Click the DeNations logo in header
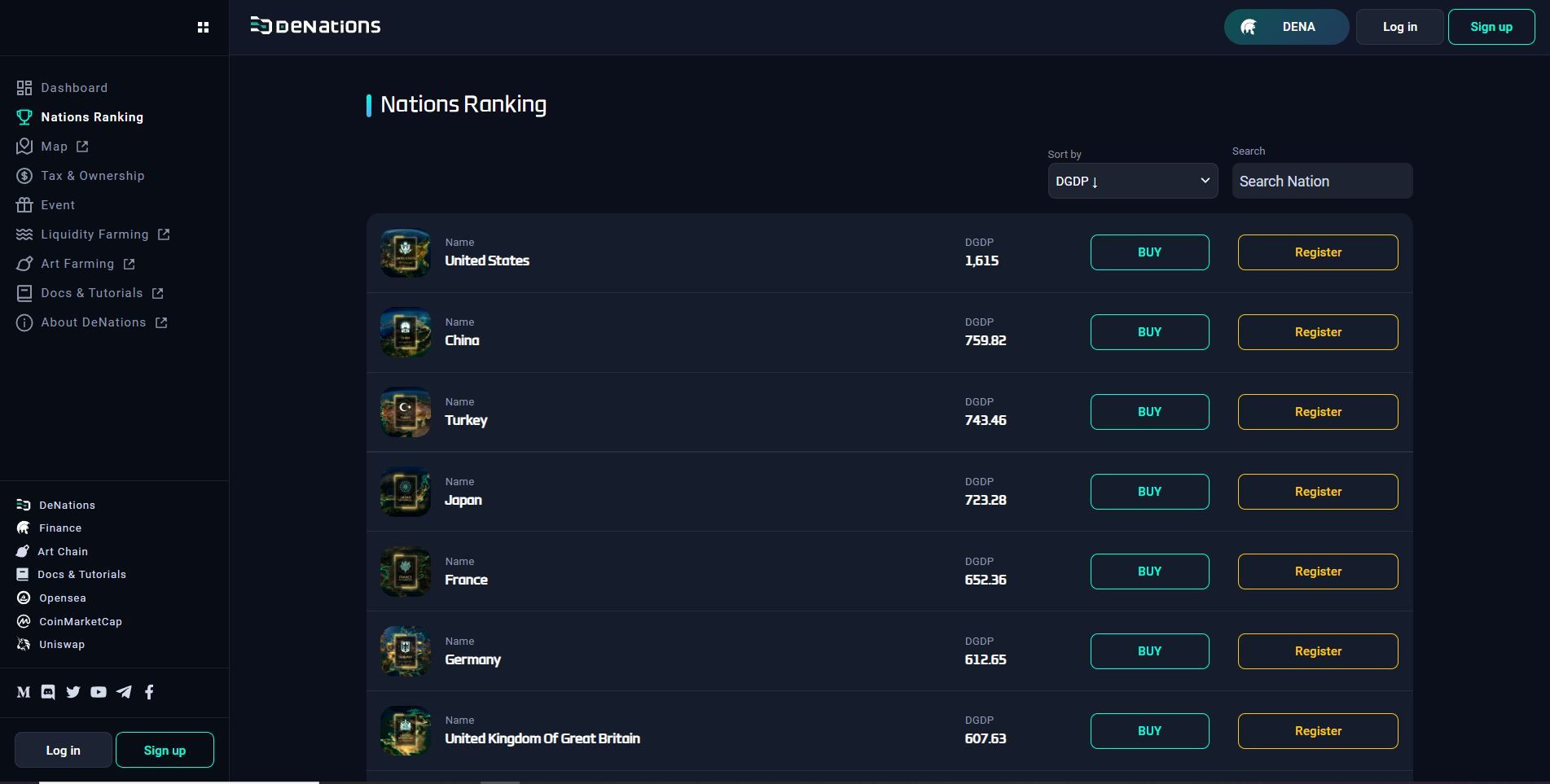The height and width of the screenshot is (784, 1550). tap(315, 26)
